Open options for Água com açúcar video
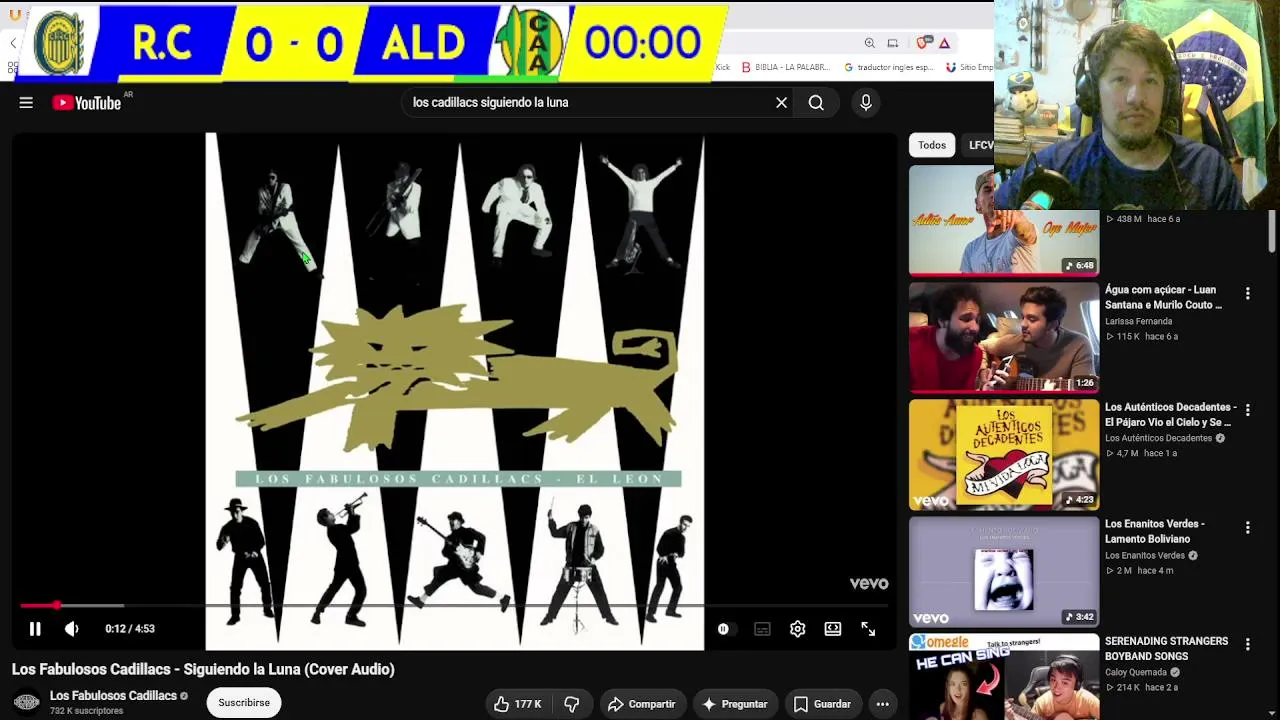The height and width of the screenshot is (720, 1280). tap(1247, 293)
